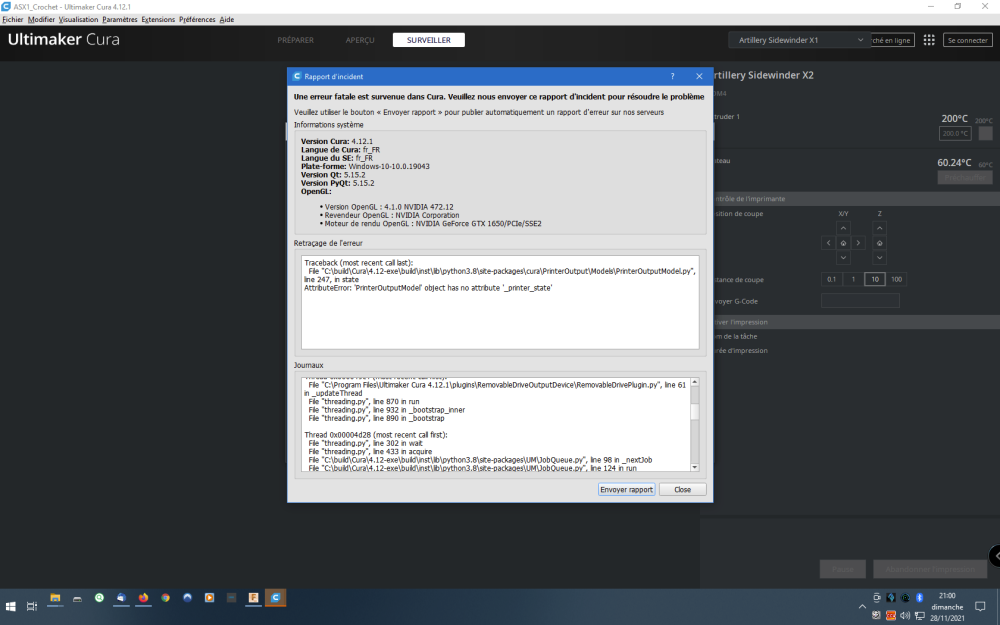Set jog distance to 100

point(896,279)
